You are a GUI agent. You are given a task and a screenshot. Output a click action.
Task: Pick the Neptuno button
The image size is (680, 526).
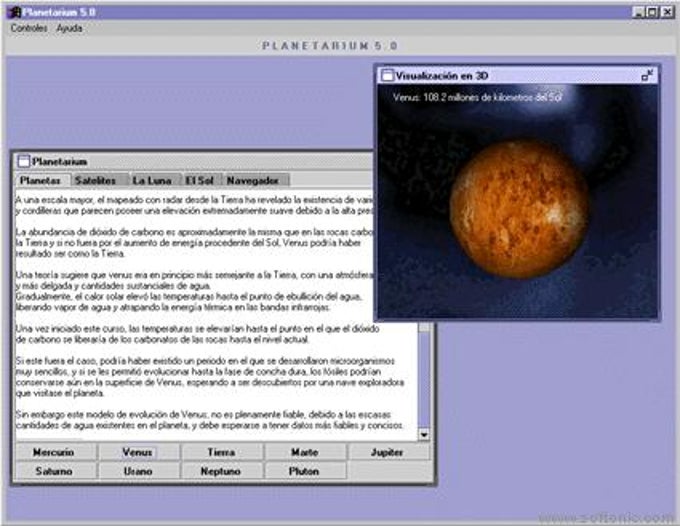pyautogui.click(x=221, y=471)
